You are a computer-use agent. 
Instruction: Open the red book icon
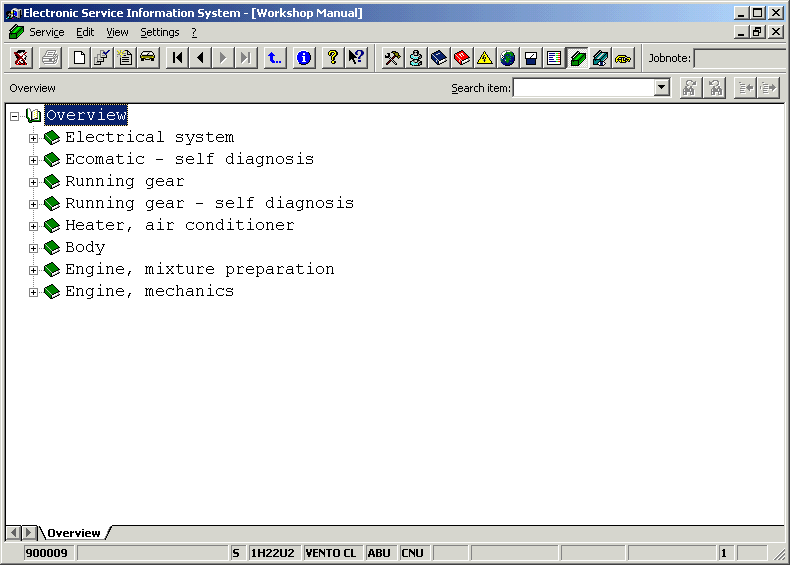pyautogui.click(x=462, y=58)
